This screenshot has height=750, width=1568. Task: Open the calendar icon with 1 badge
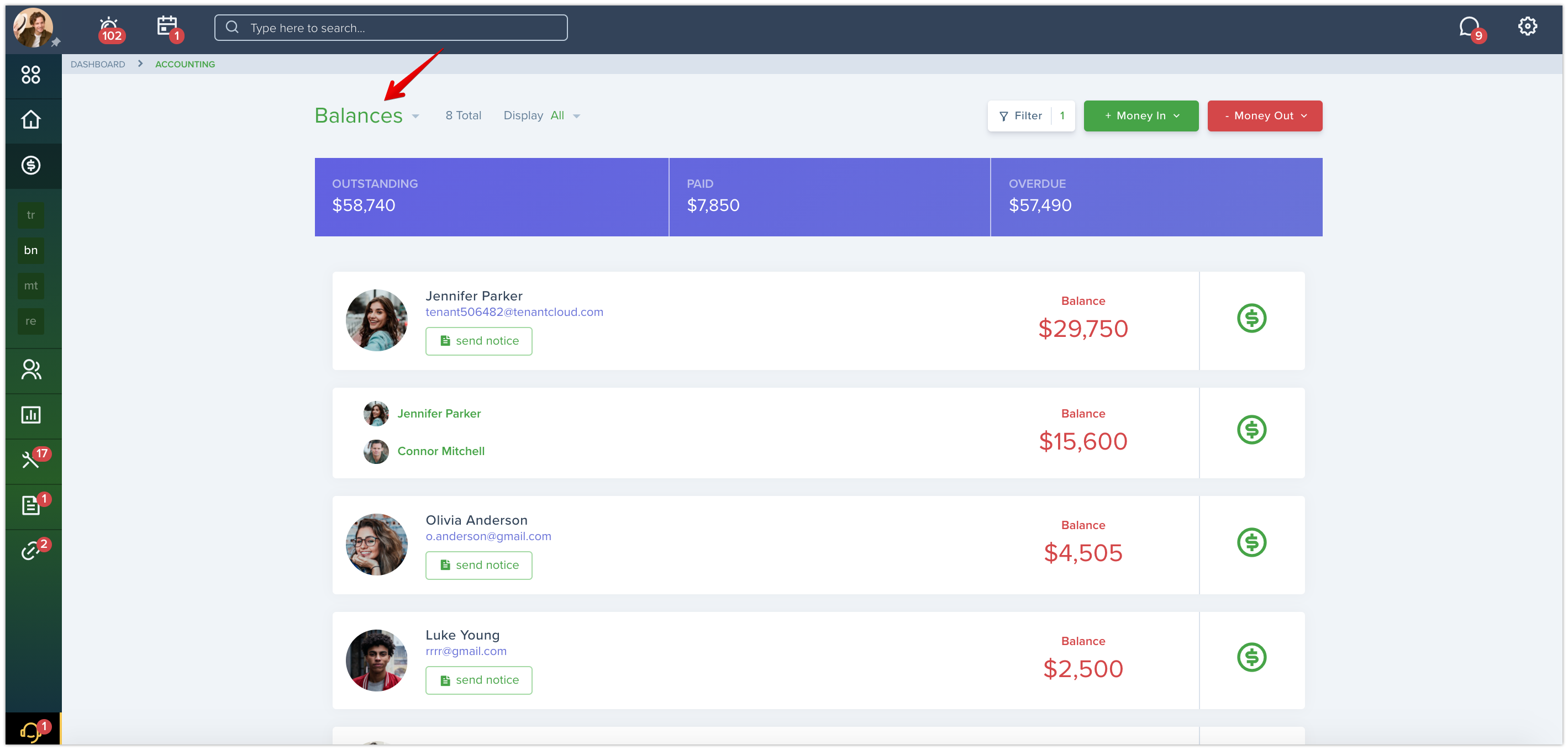[x=169, y=28]
